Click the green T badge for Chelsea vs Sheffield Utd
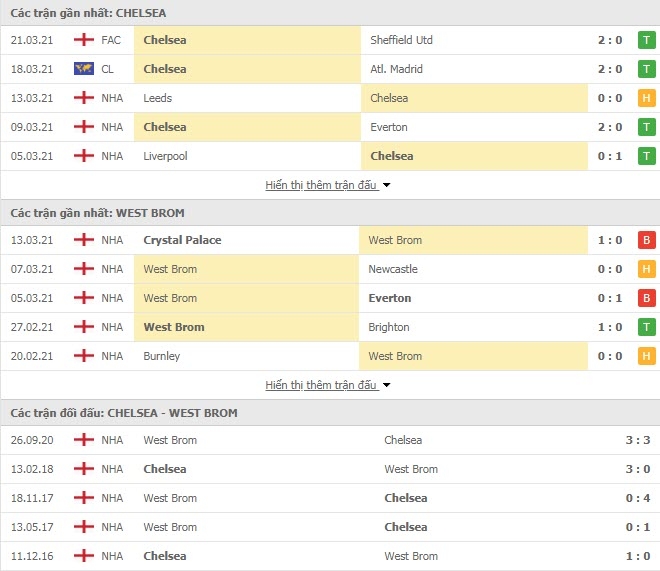 point(647,40)
